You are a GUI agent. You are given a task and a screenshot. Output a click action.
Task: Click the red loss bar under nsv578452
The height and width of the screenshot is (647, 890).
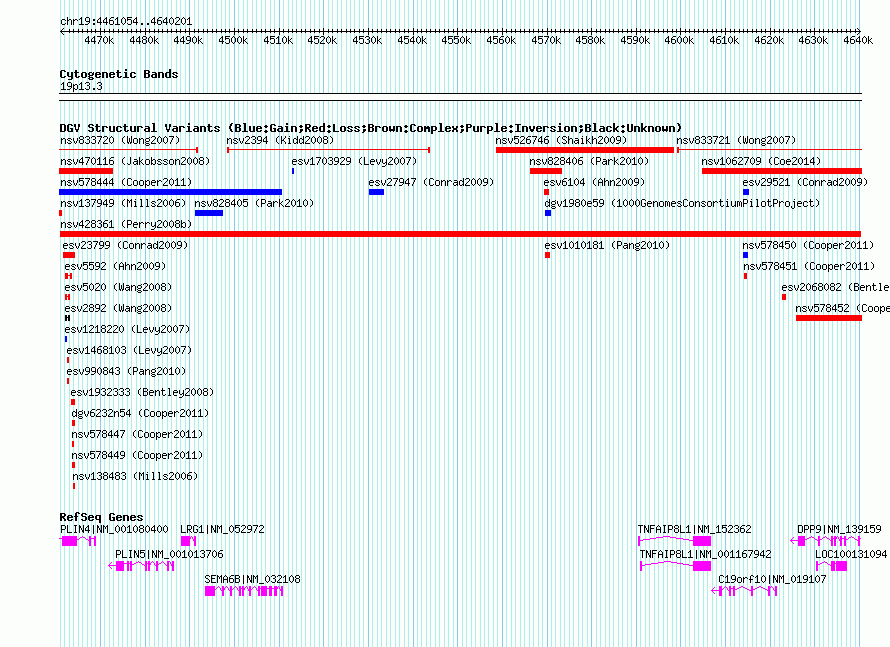coord(829,318)
